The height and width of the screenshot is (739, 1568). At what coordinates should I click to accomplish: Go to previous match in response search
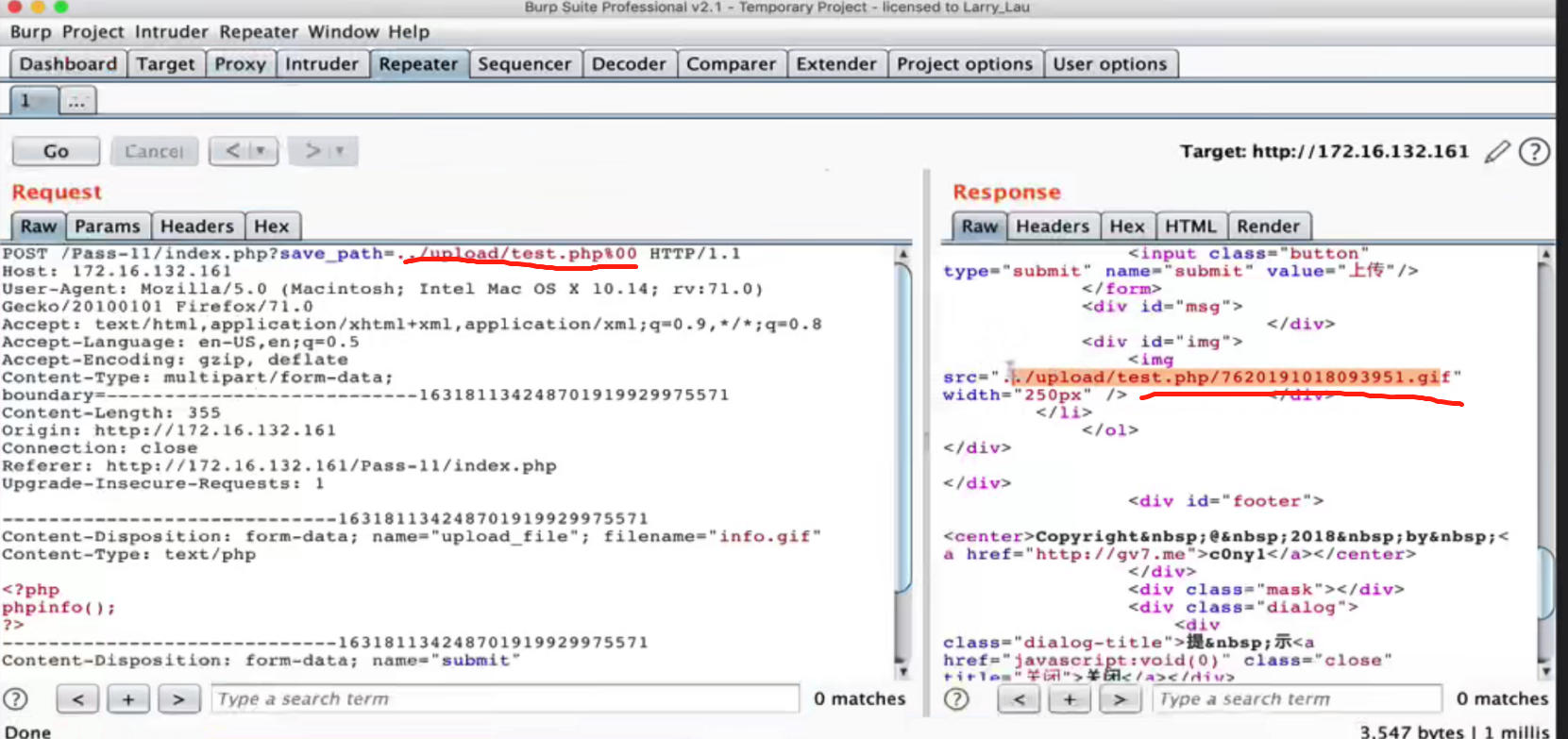(x=1019, y=699)
